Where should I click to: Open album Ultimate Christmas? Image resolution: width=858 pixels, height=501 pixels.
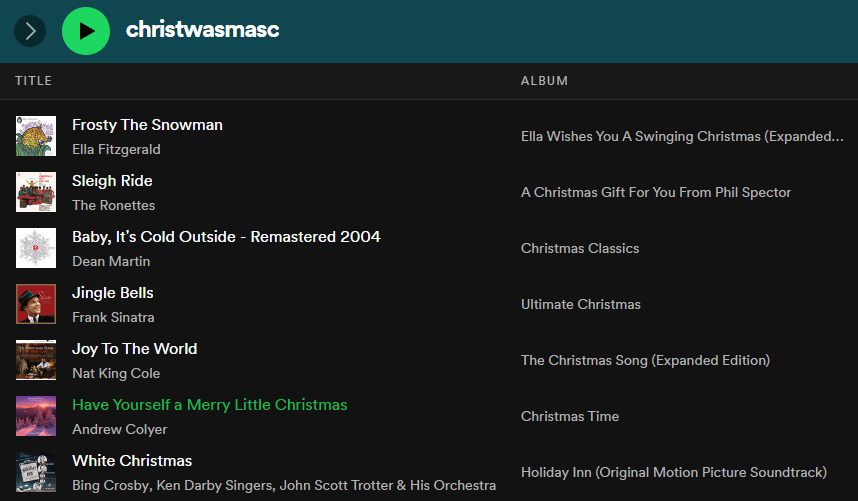click(581, 305)
